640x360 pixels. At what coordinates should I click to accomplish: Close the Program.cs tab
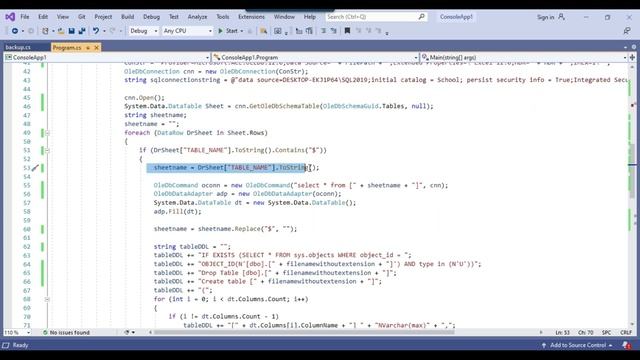click(97, 48)
